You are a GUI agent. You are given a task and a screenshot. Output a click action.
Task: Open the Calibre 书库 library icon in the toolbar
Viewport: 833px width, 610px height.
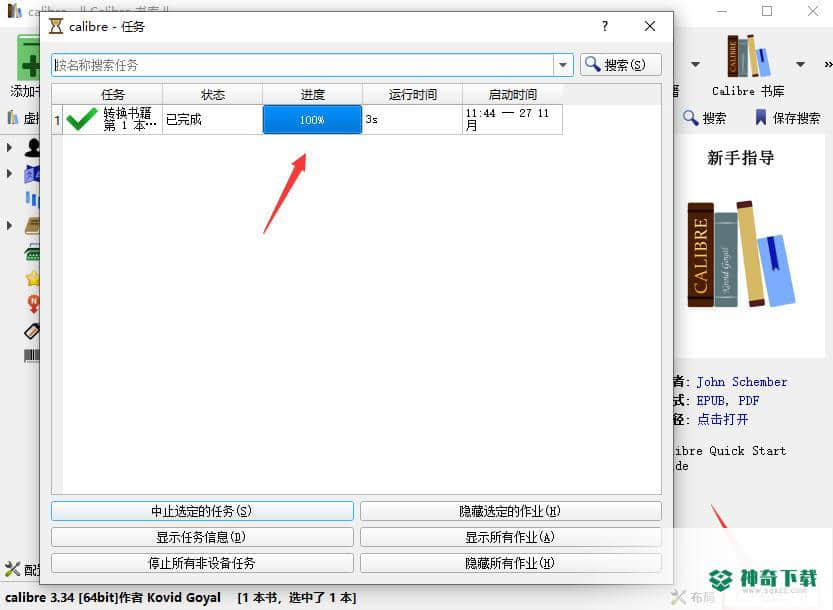748,56
